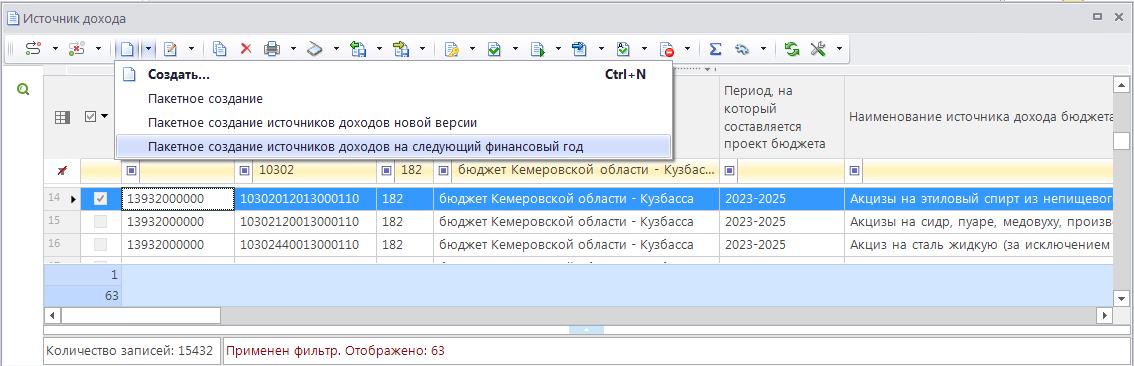1134x366 pixels.
Task: Open dropdown next to the Print icon
Action: click(x=294, y=49)
